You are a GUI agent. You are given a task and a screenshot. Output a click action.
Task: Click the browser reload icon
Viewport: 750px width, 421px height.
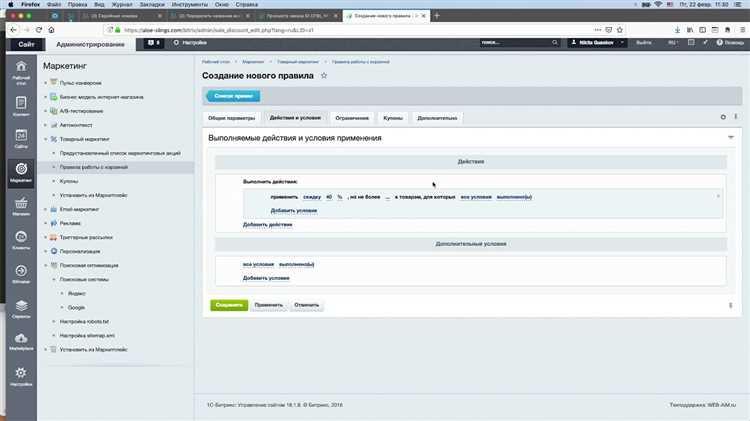[39, 30]
